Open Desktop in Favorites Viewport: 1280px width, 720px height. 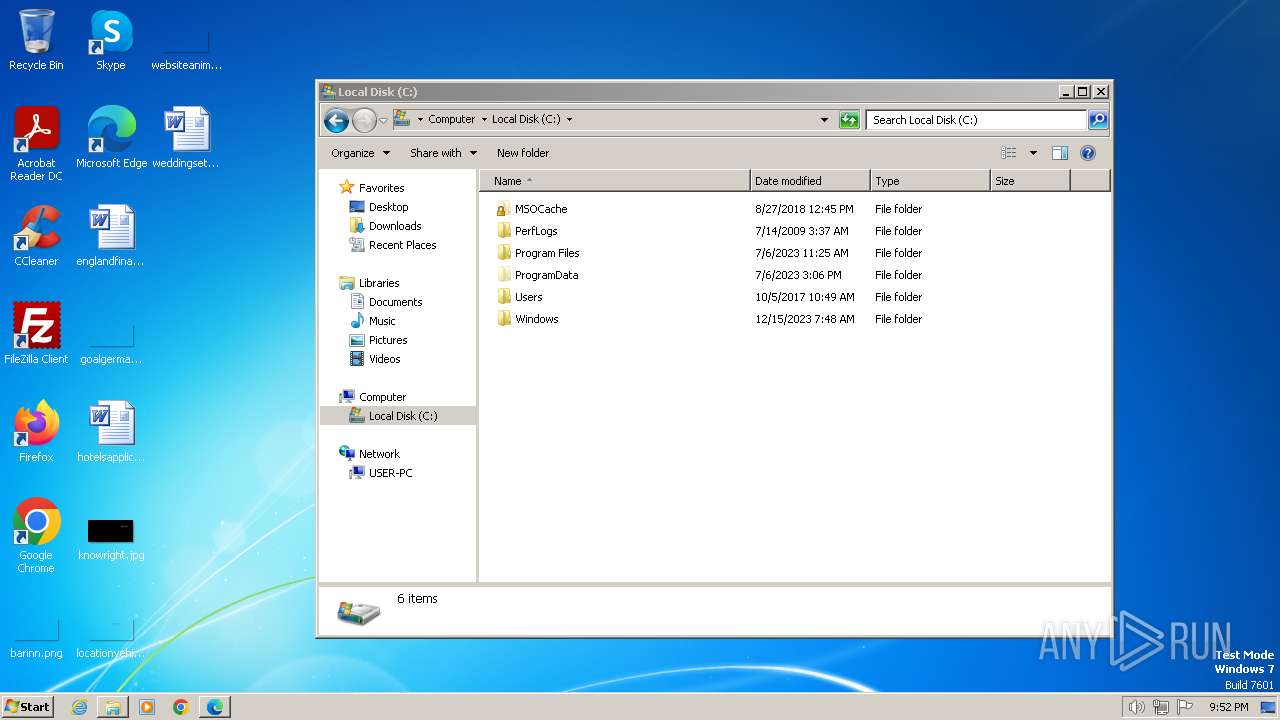click(x=388, y=207)
